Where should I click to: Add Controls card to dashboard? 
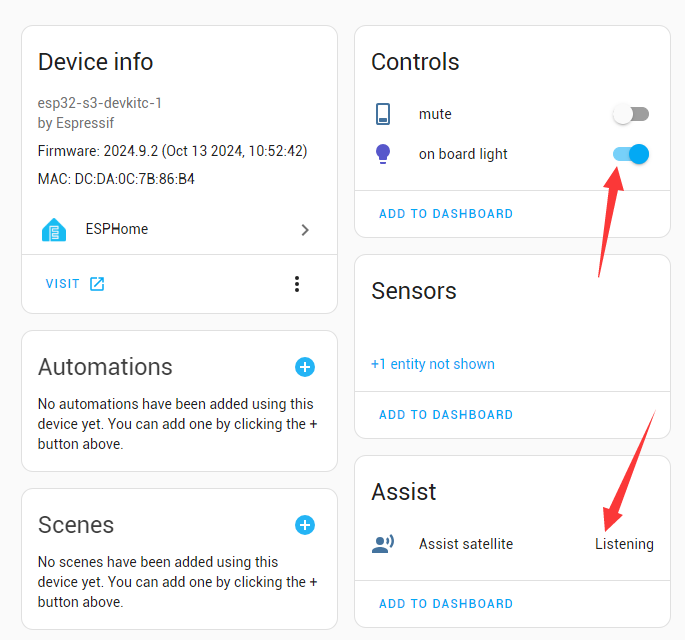pyautogui.click(x=445, y=214)
